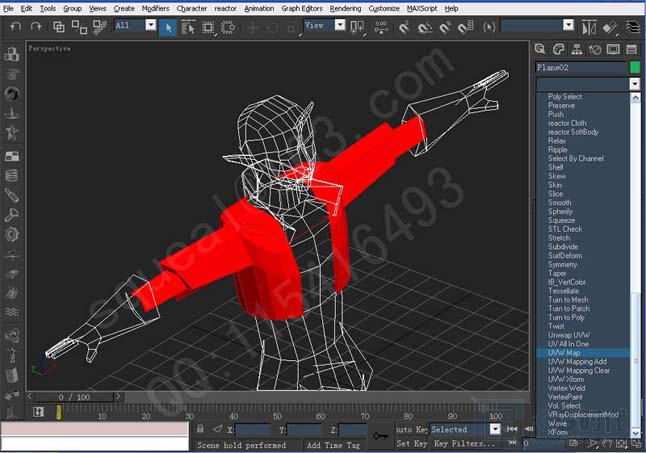Collapse the modifier list dropdown arrow
This screenshot has width=646, height=453.
(x=634, y=84)
